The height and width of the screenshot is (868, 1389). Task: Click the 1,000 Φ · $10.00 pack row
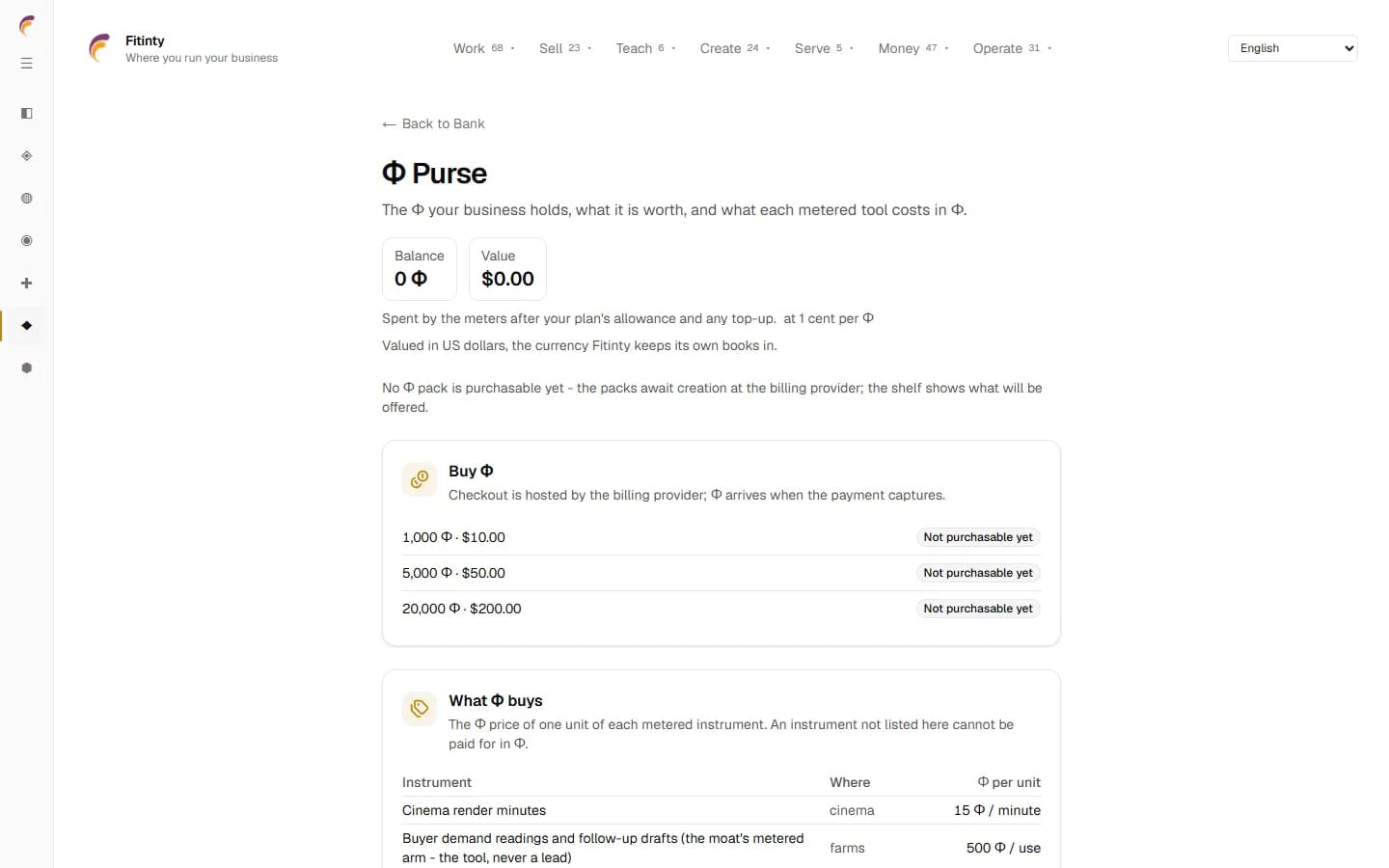(722, 537)
